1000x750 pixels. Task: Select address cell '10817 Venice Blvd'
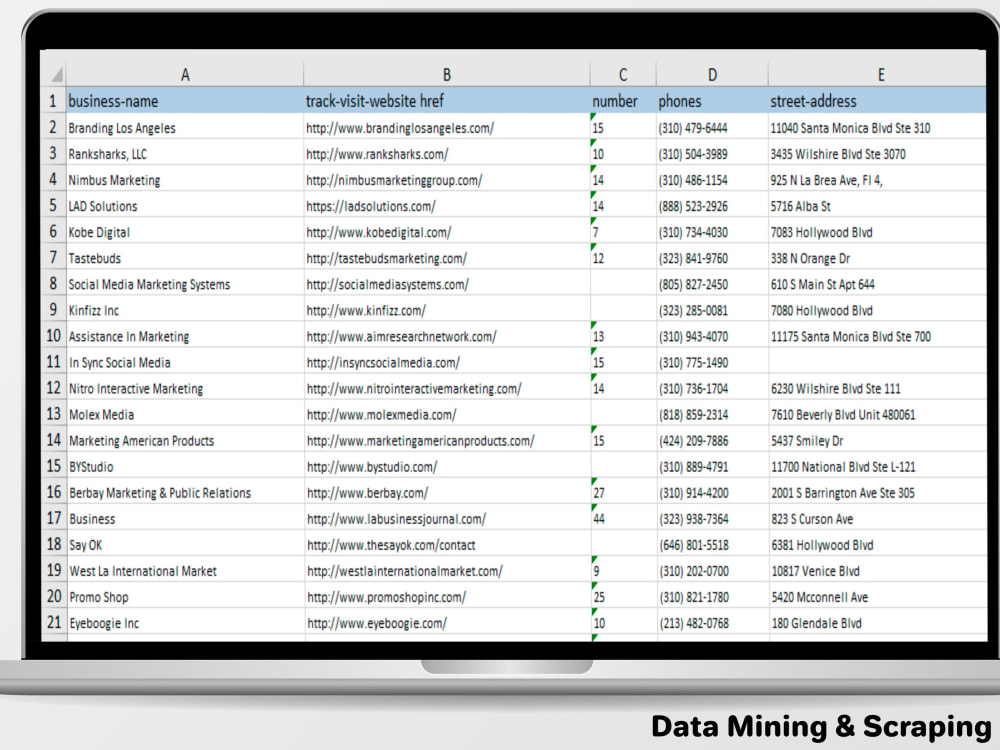pos(878,571)
